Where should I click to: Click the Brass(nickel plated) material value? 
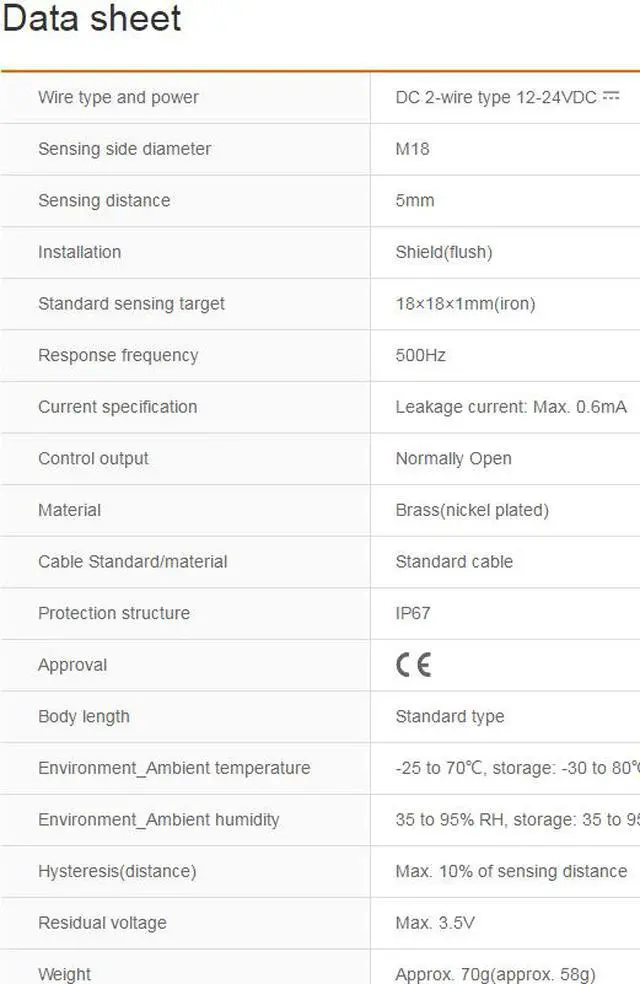tap(472, 510)
